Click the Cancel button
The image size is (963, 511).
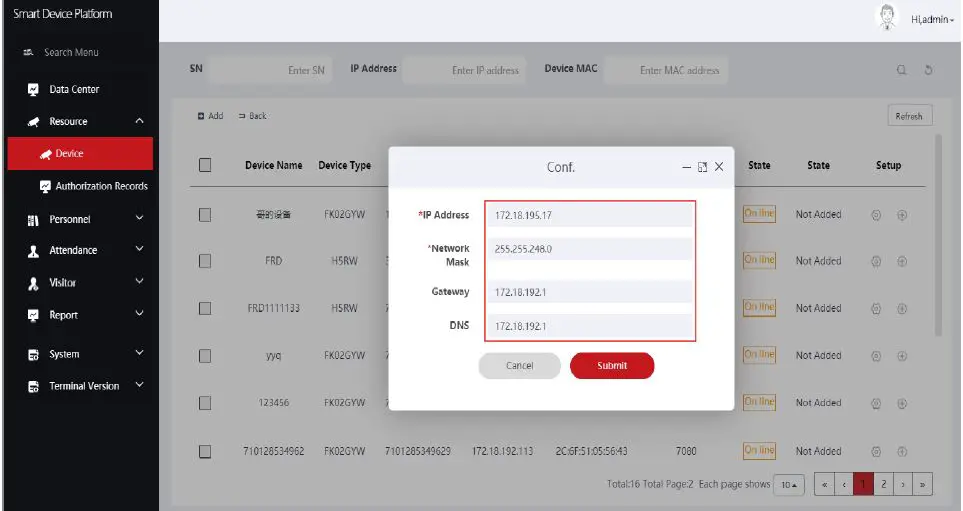(x=520, y=365)
